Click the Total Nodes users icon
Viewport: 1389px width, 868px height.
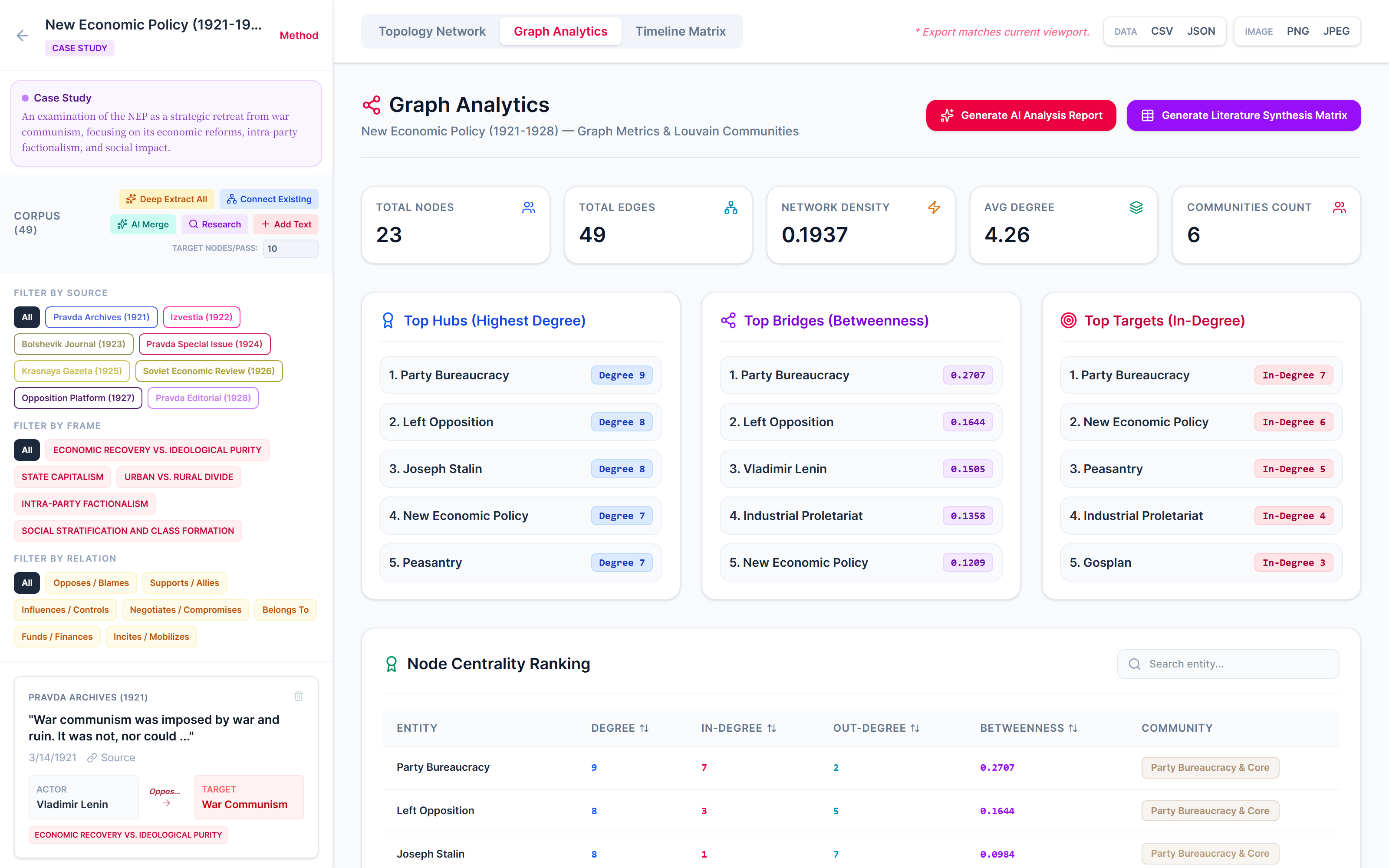pos(529,207)
